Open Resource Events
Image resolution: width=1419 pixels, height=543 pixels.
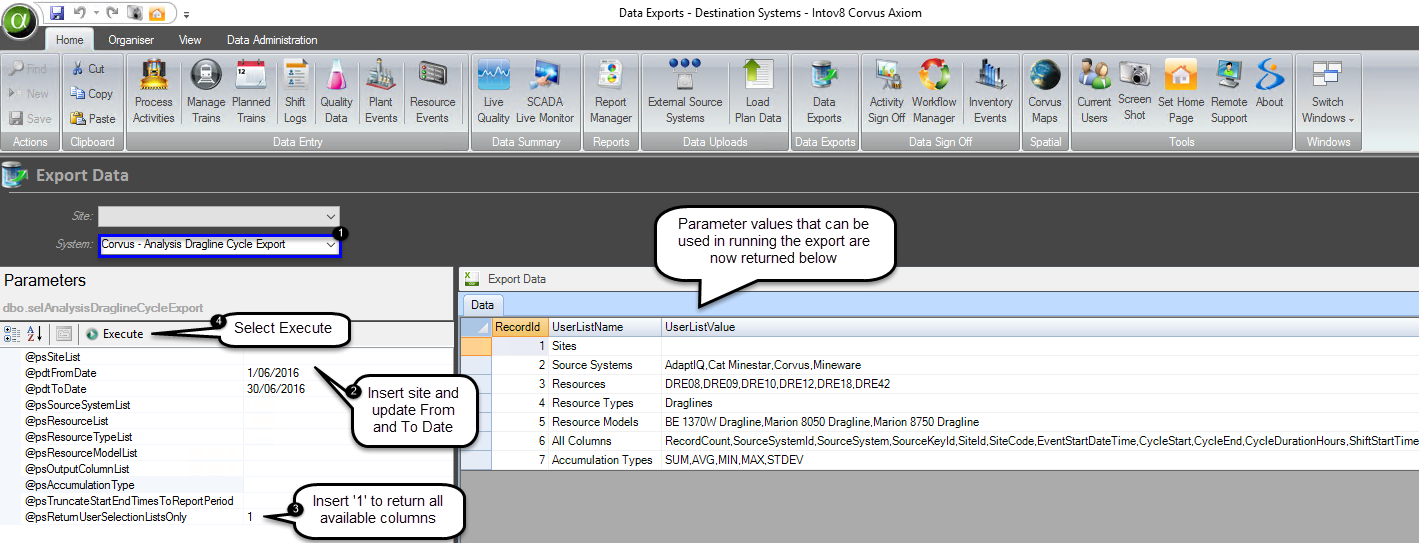[432, 91]
